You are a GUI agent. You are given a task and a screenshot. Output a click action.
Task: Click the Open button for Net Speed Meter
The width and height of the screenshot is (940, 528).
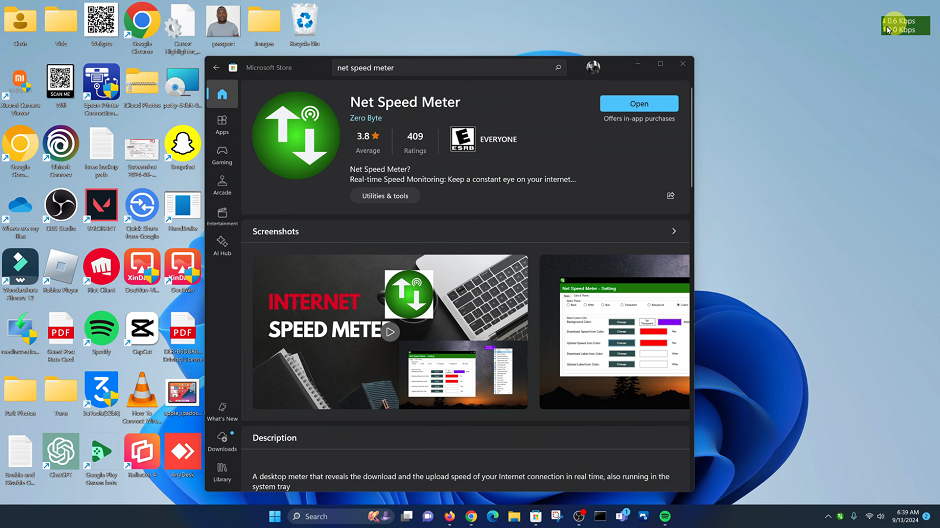coord(639,104)
